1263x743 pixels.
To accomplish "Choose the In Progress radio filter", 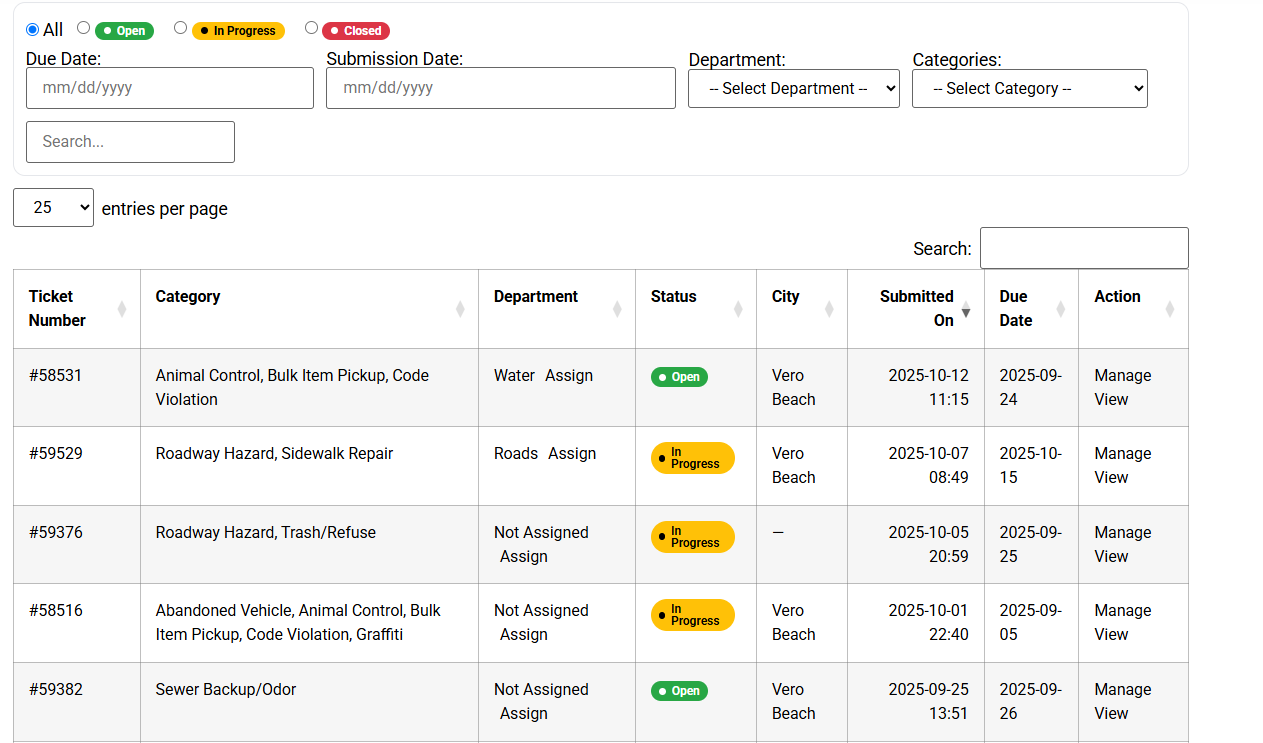I will click(x=181, y=28).
